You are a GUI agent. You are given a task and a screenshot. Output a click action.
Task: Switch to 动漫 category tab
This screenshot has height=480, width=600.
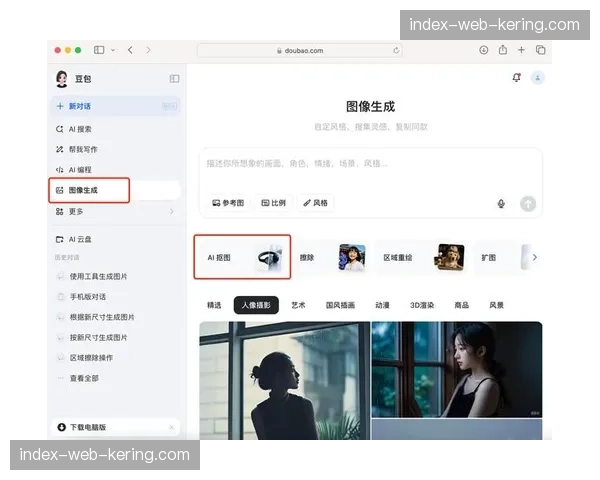pyautogui.click(x=382, y=305)
